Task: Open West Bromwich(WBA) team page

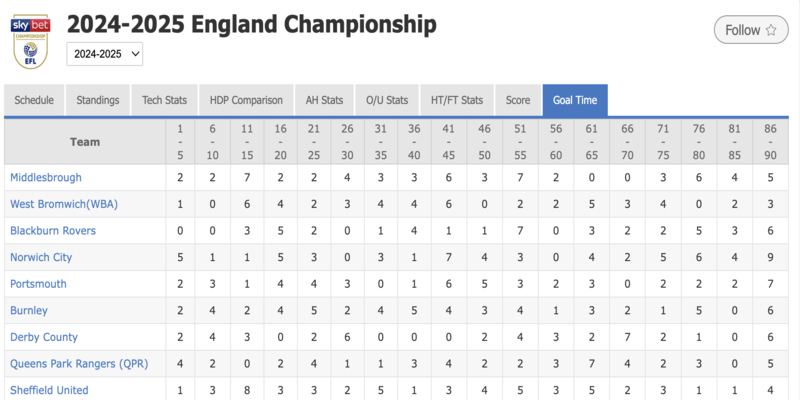Action: (64, 204)
